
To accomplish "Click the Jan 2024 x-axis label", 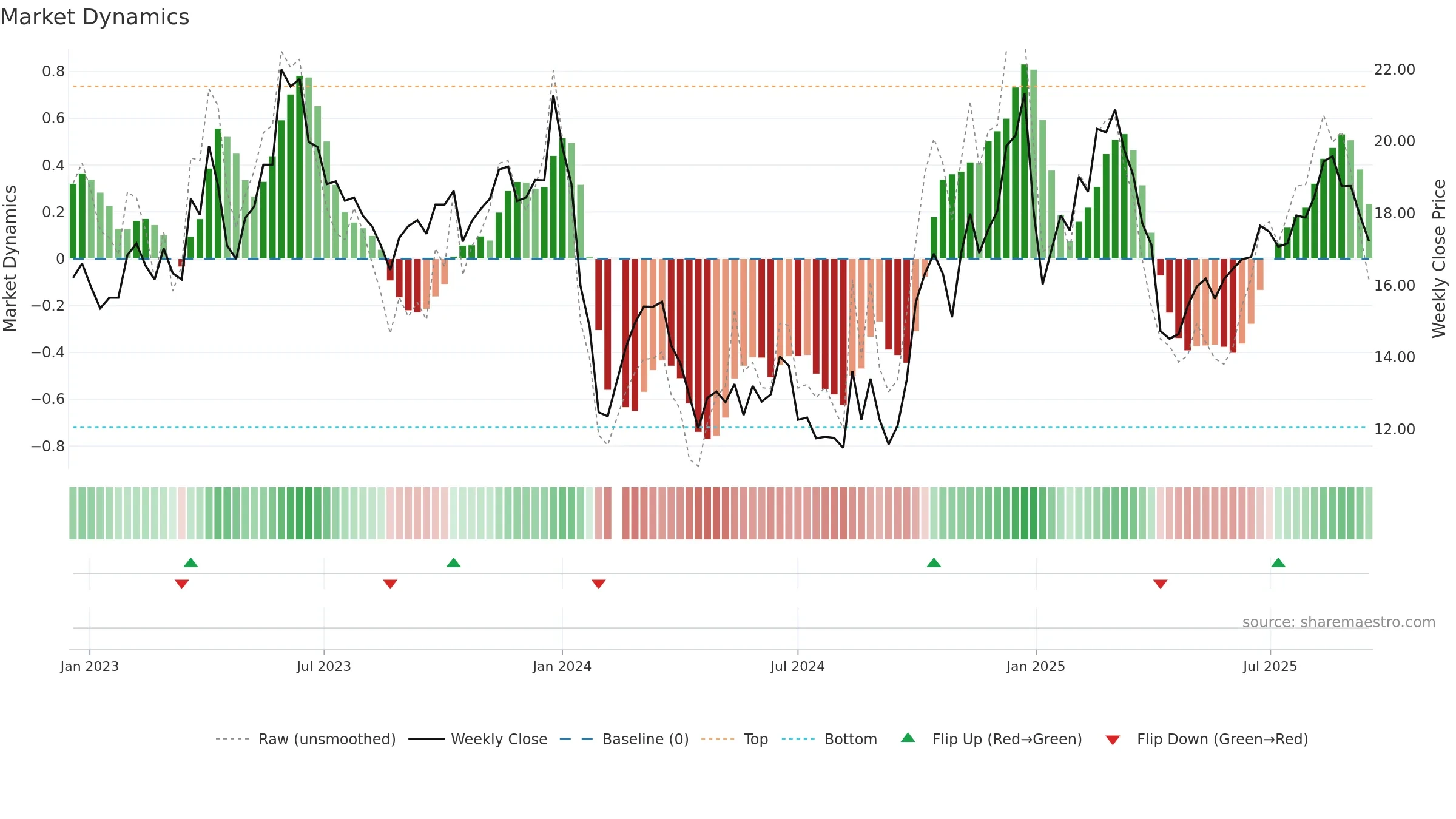I will click(562, 666).
